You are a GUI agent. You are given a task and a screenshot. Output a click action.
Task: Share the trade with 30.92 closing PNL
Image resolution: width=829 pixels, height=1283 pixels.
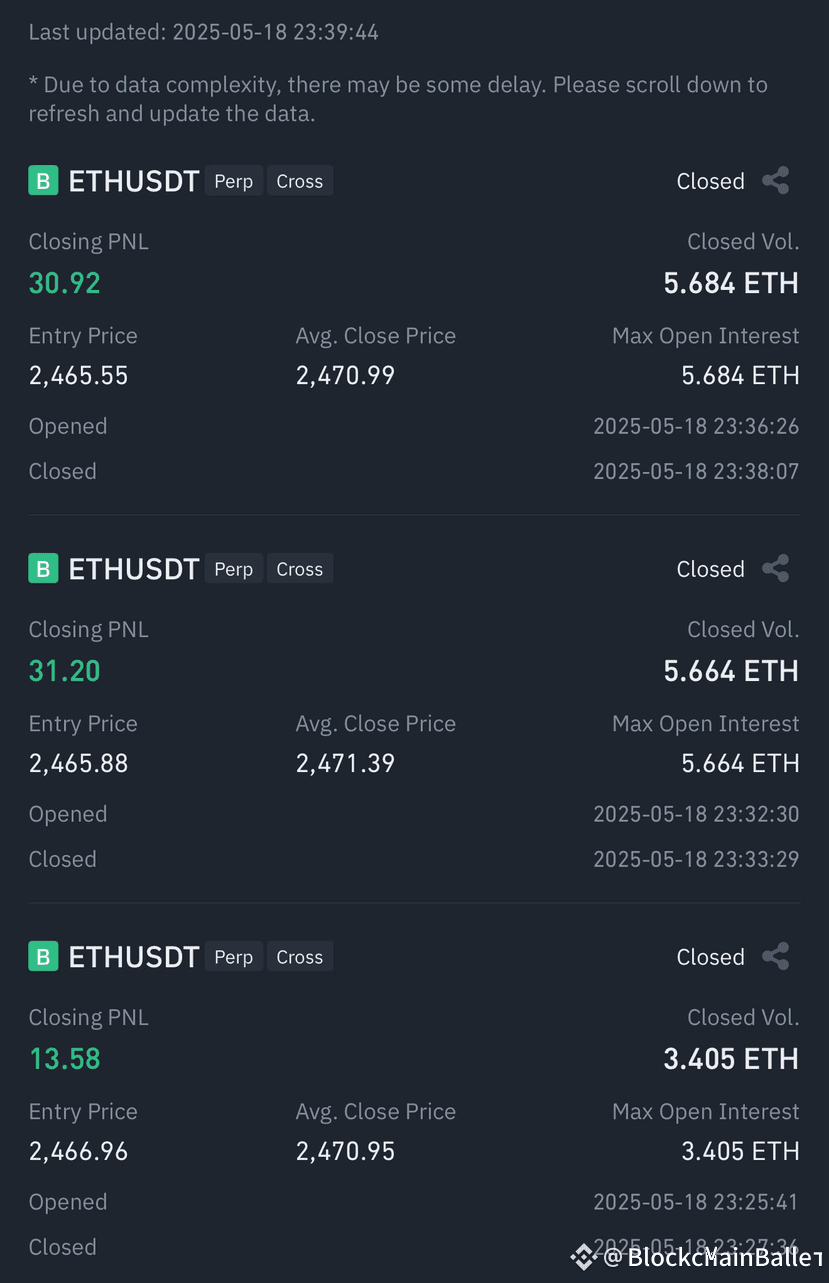pos(776,181)
